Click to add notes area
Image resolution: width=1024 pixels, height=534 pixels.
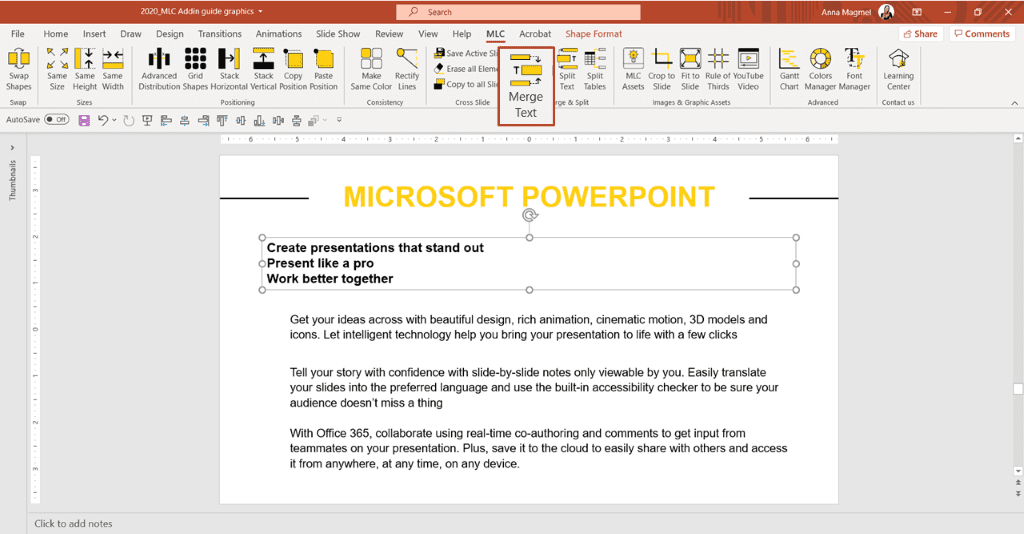click(73, 524)
